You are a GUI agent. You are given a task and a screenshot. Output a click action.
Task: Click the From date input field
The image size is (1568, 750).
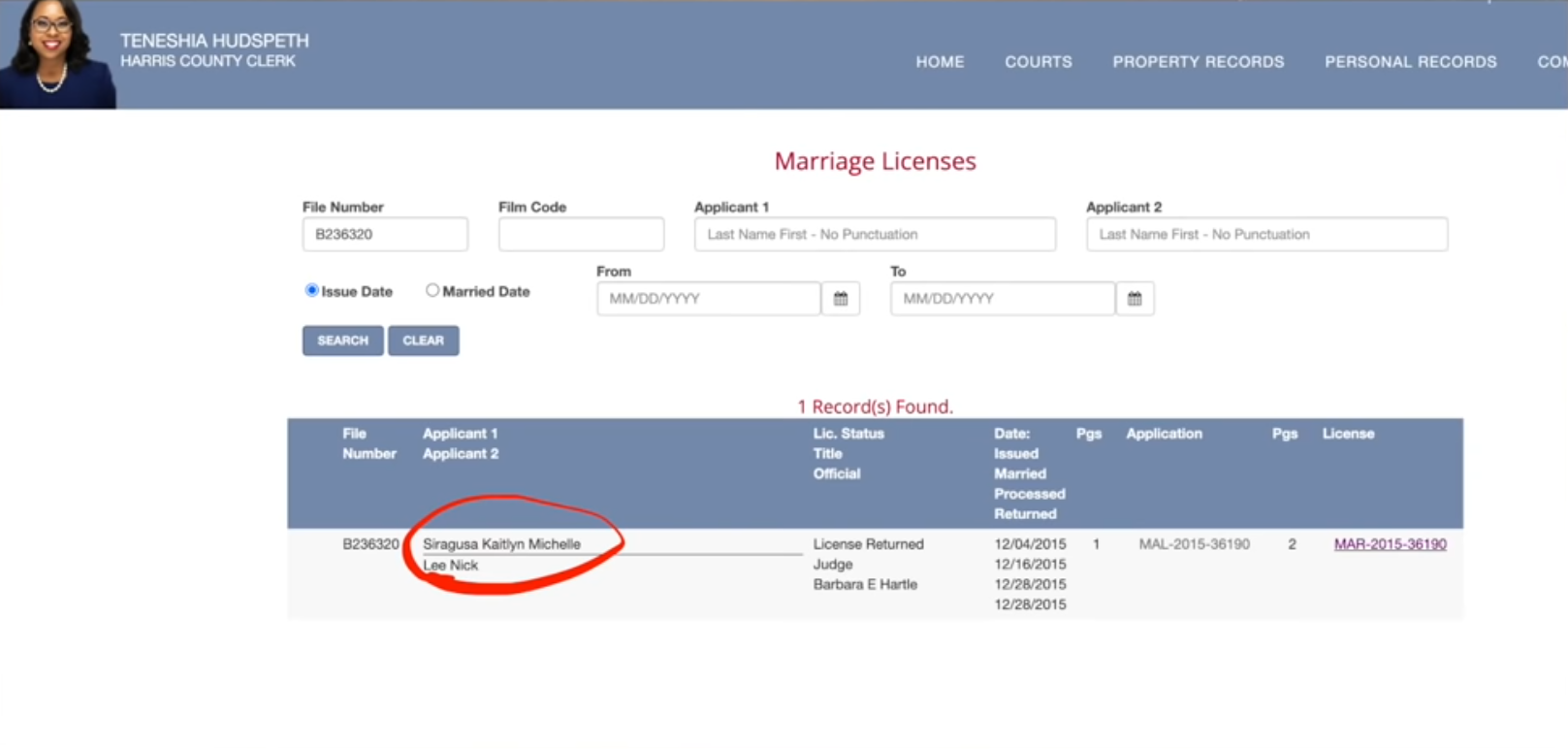[709, 299]
